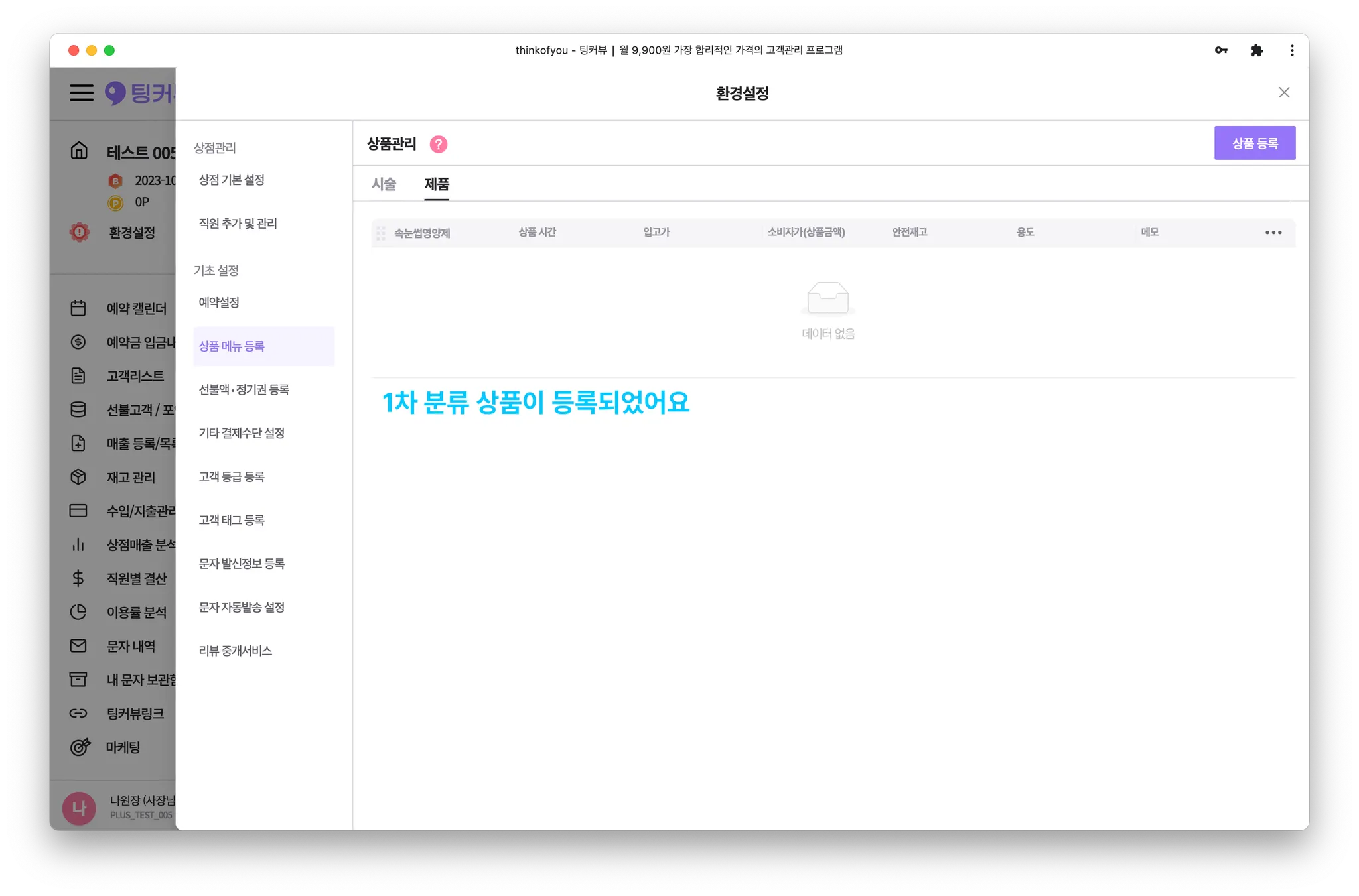1359x896 pixels.
Task: Open the browser vertical dots menu
Action: pos(1291,50)
